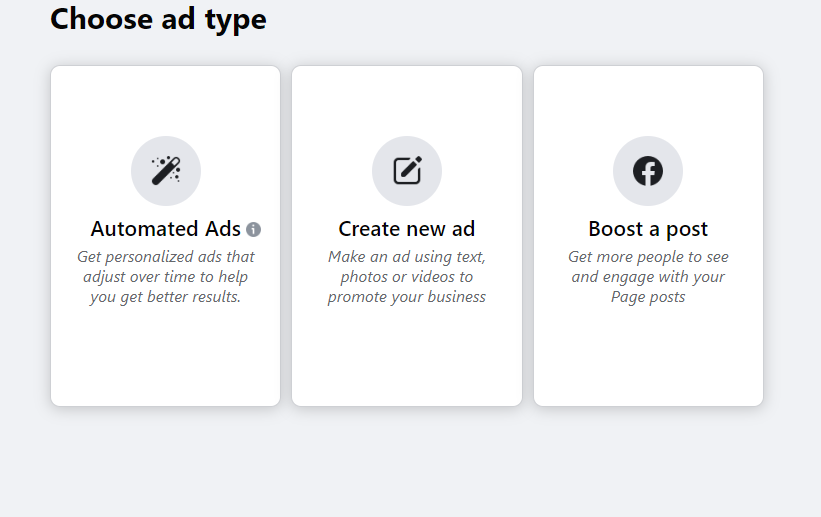Click the pencil-and-square Create new ad icon
Viewport: 821px width, 517px height.
pos(407,170)
